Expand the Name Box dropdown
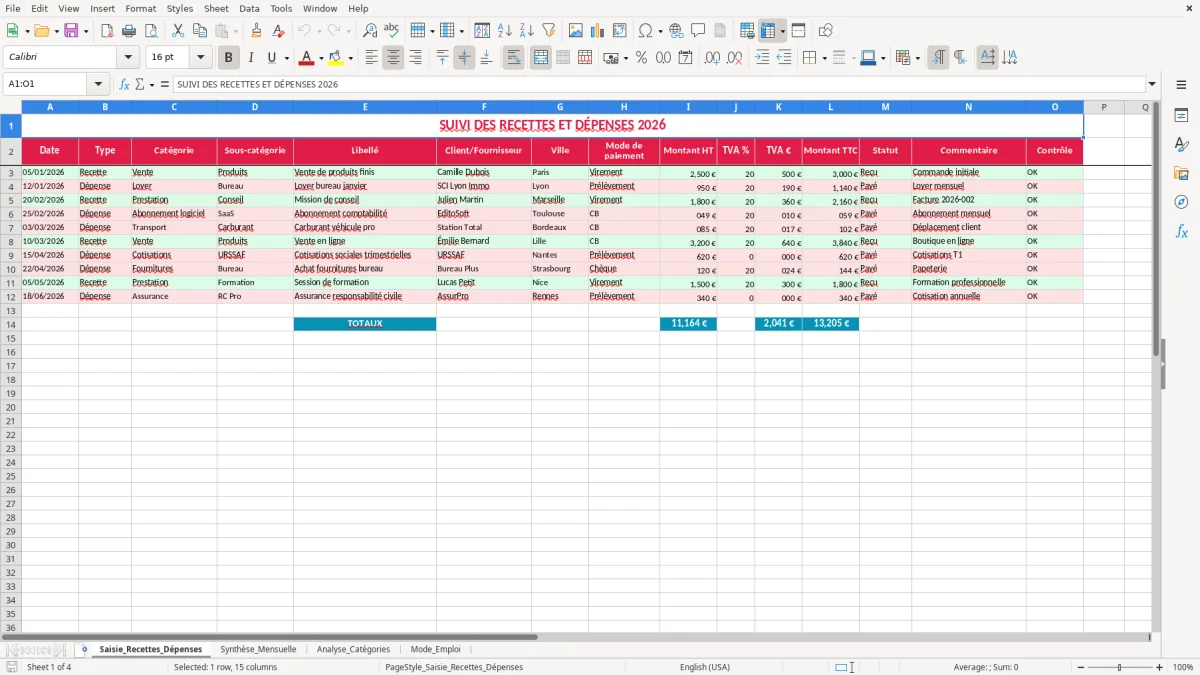The image size is (1200, 675). pos(98,84)
